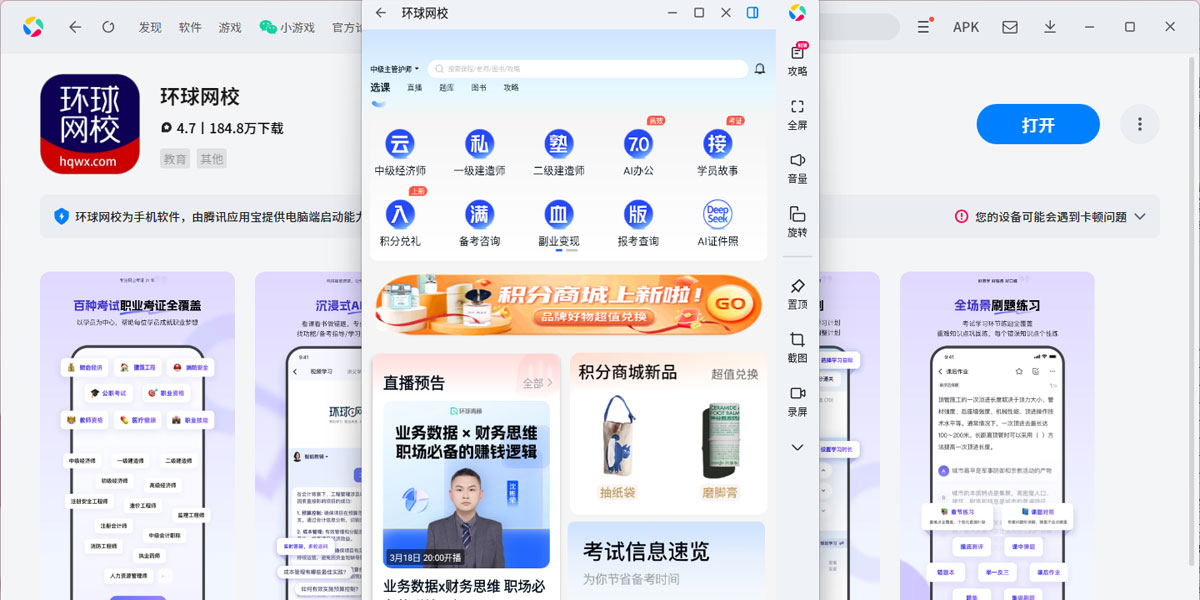Screen dimensions: 1200x600
Task: Switch to the 图书 tab
Action: 479,88
